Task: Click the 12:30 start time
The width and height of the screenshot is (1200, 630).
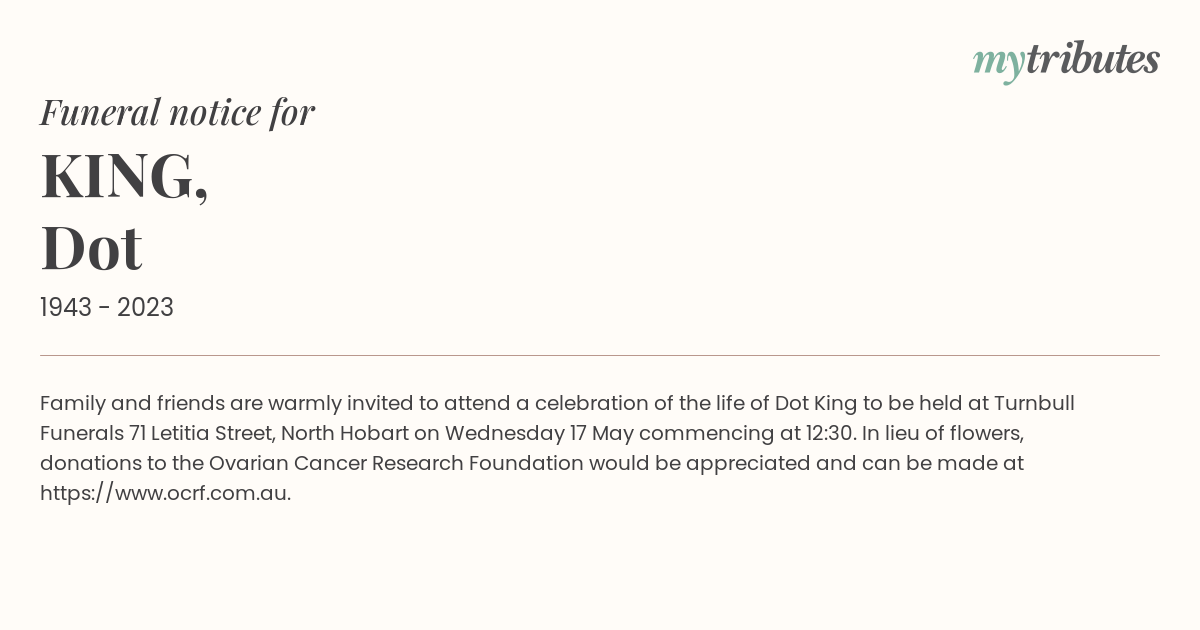Action: click(x=832, y=433)
